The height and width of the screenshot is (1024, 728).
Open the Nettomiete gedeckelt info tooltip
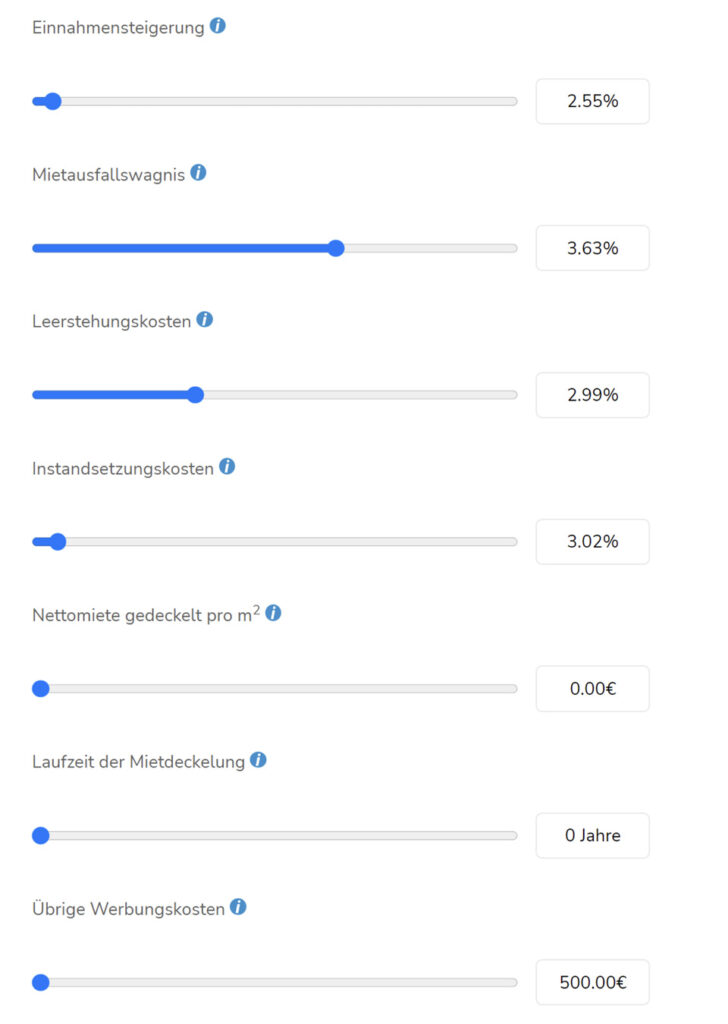click(x=273, y=612)
